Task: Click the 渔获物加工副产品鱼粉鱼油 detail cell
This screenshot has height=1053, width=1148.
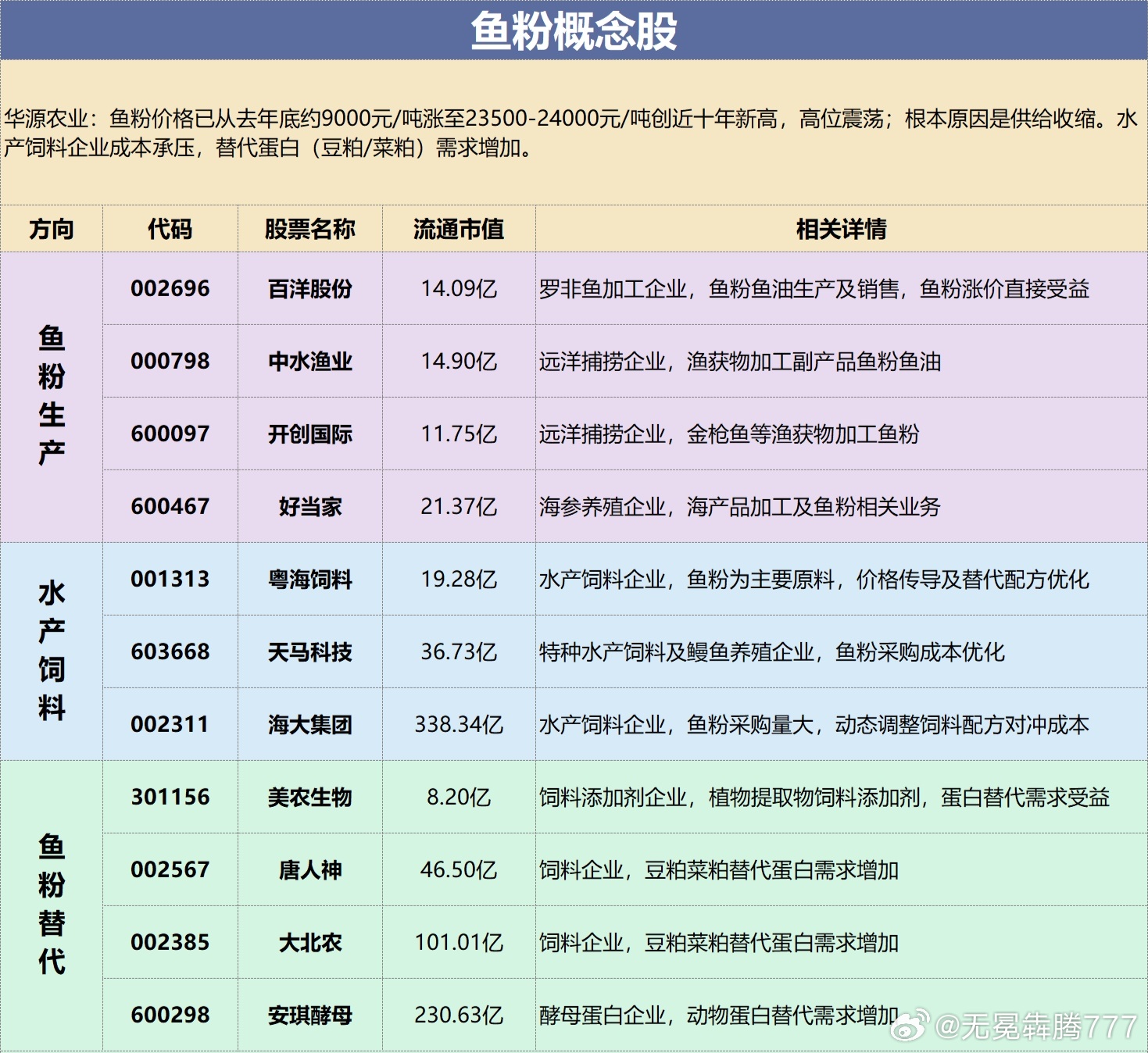Action: pyautogui.click(x=842, y=361)
